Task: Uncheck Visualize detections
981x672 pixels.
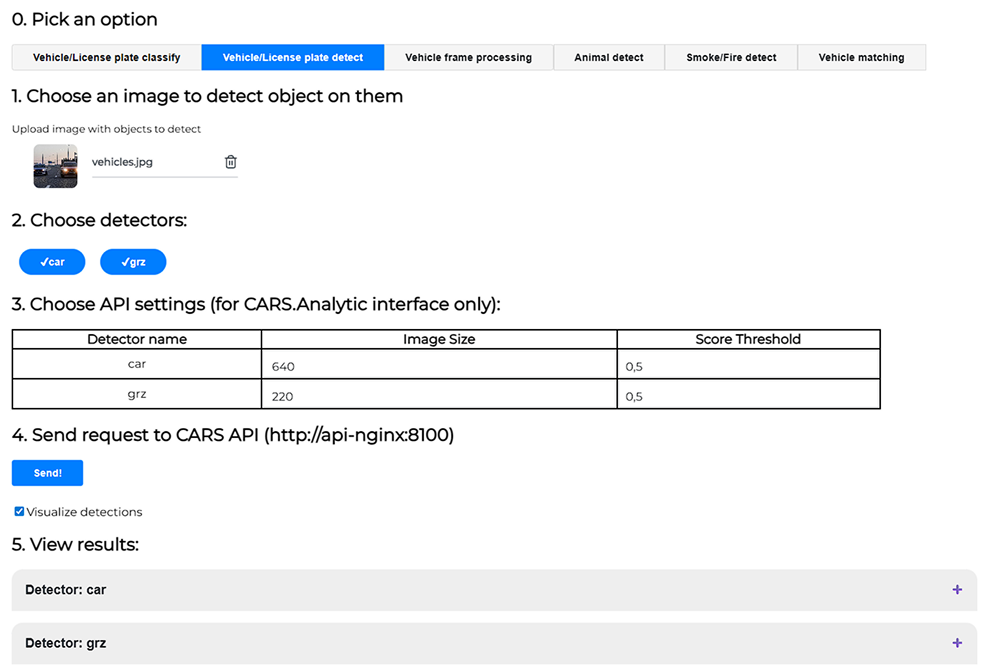Action: pyautogui.click(x=18, y=511)
